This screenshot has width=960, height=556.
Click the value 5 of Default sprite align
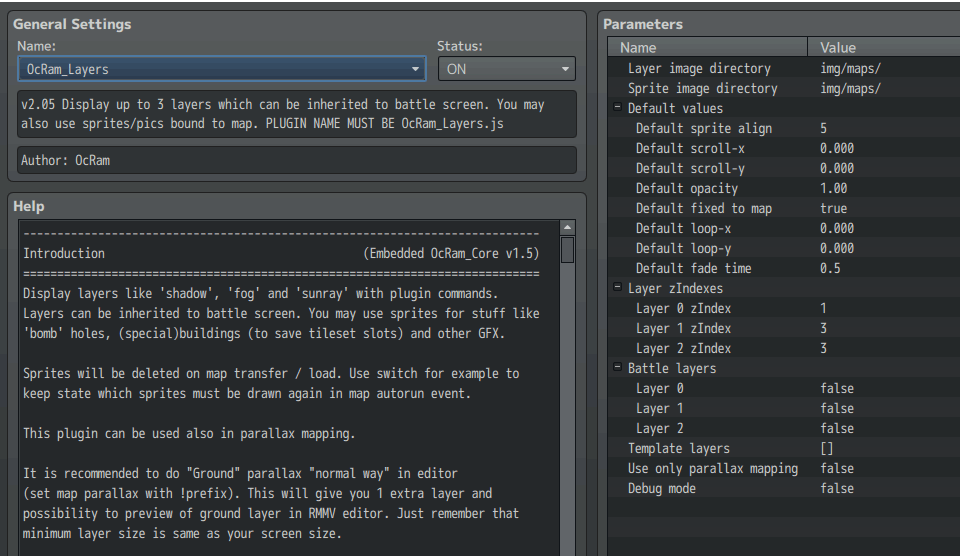[x=823, y=129]
